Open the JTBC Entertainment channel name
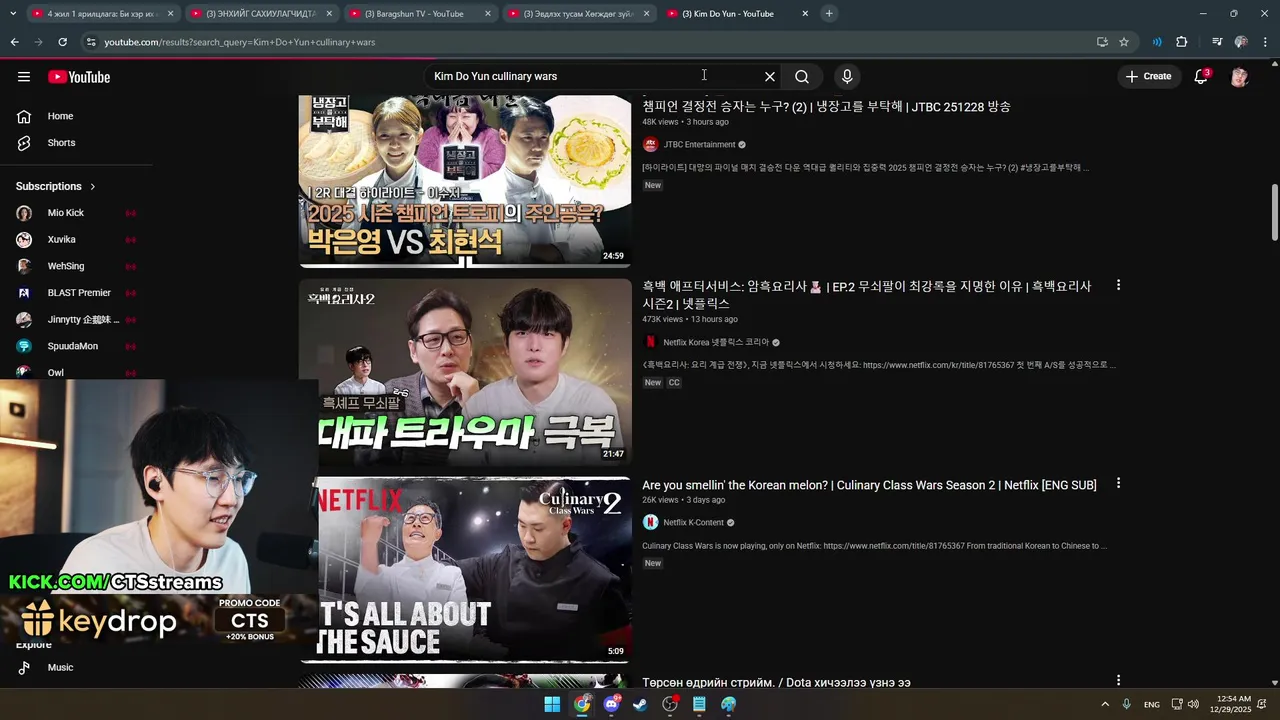Image resolution: width=1280 pixels, height=720 pixels. 699,145
